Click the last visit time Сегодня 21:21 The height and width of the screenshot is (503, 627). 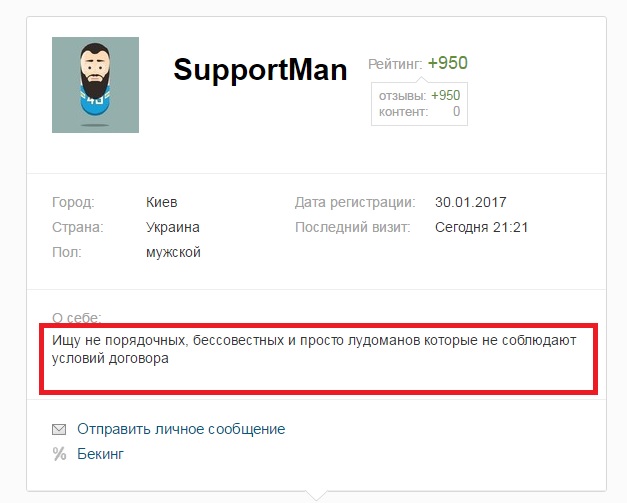pyautogui.click(x=481, y=227)
